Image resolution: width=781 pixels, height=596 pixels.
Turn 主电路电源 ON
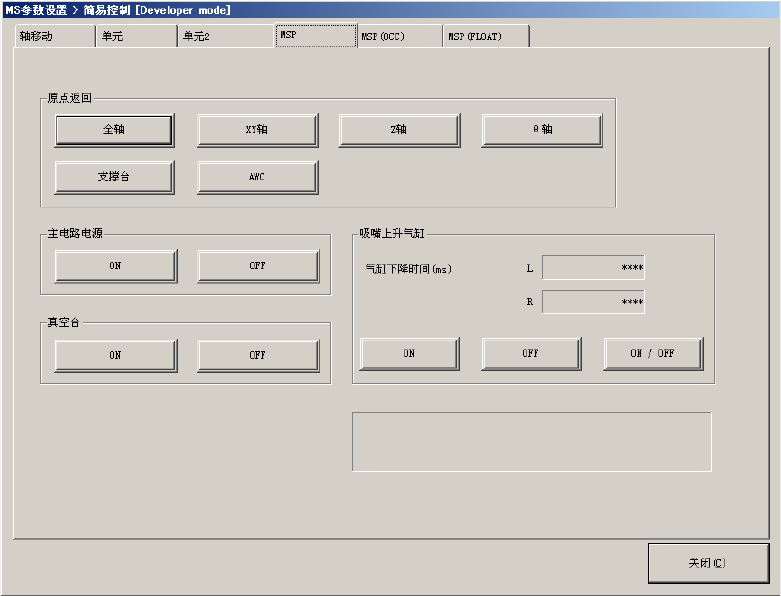(x=116, y=266)
